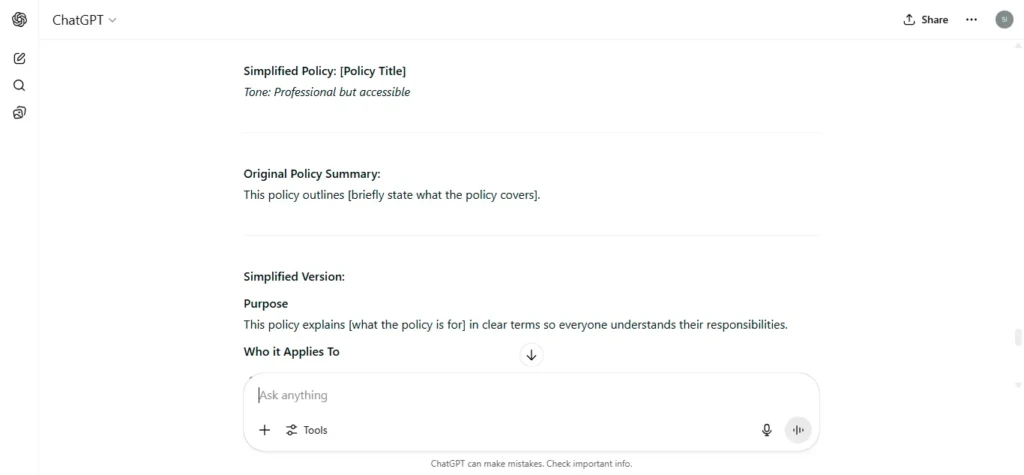Start a new chat with the pencil icon
The height and width of the screenshot is (475, 1024).
(20, 59)
